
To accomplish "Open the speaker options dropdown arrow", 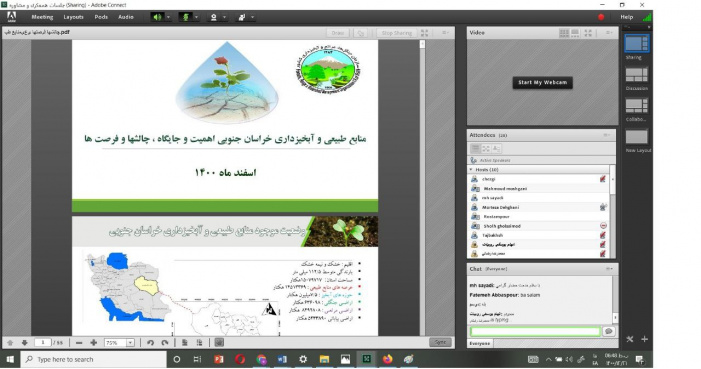I will 169,17.
